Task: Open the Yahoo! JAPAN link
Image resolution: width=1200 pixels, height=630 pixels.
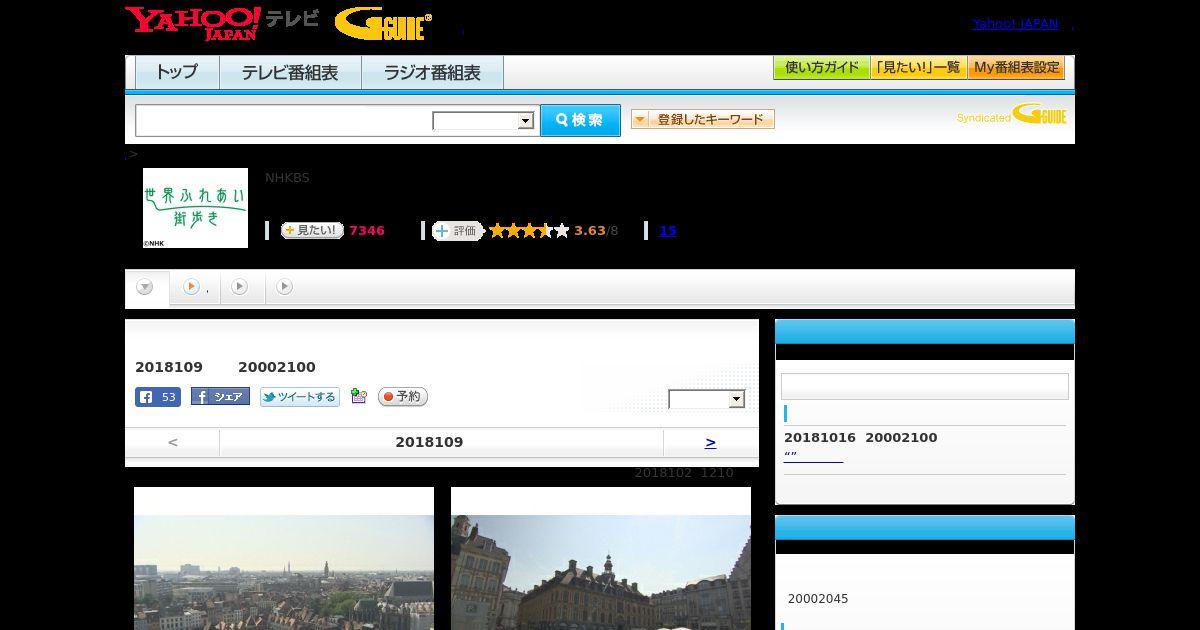Action: point(1015,24)
